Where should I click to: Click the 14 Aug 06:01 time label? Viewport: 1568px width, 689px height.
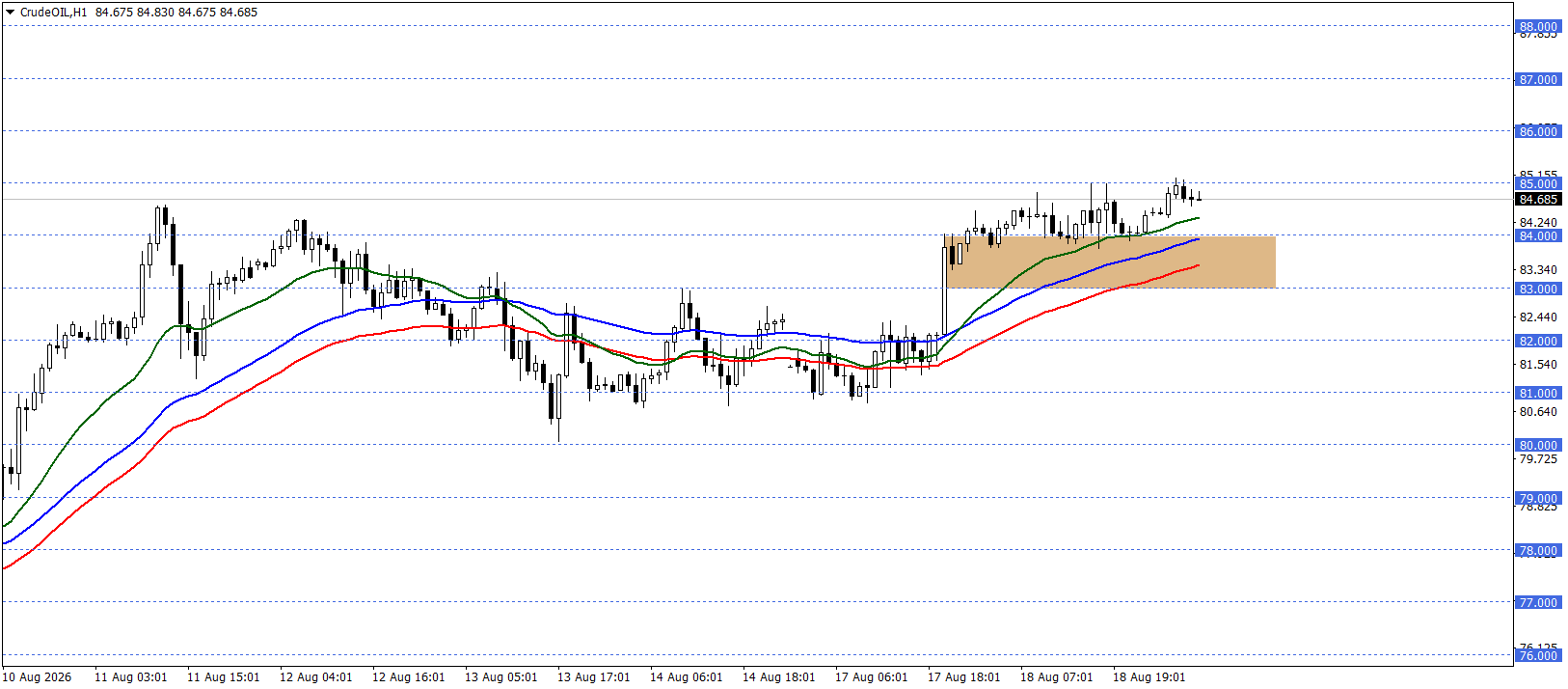coord(686,676)
